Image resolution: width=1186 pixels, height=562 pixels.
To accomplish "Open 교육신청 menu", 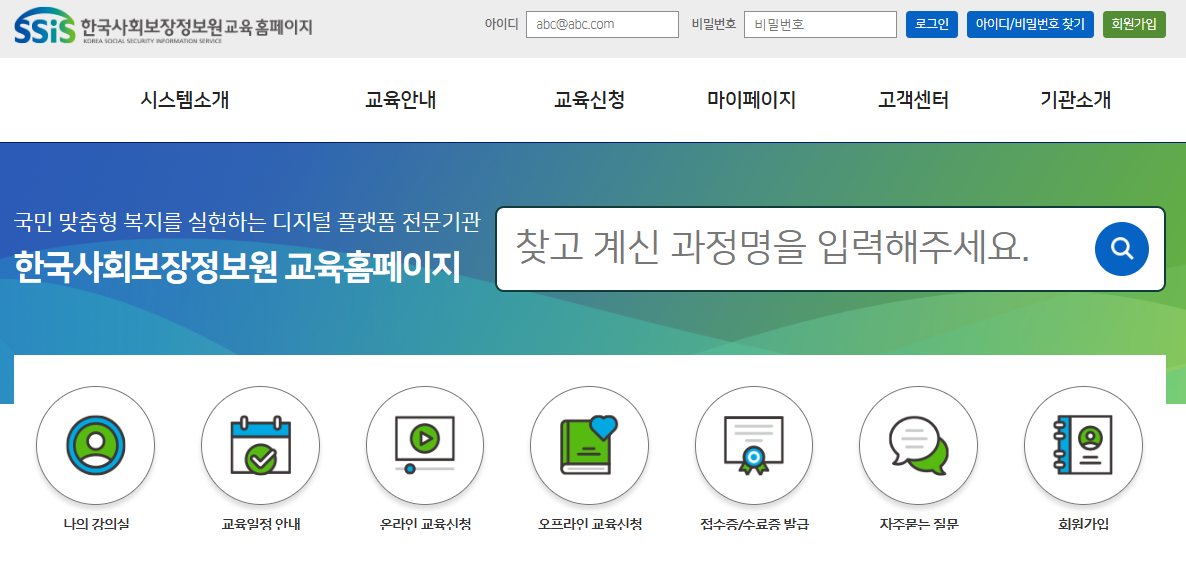I will point(589,100).
